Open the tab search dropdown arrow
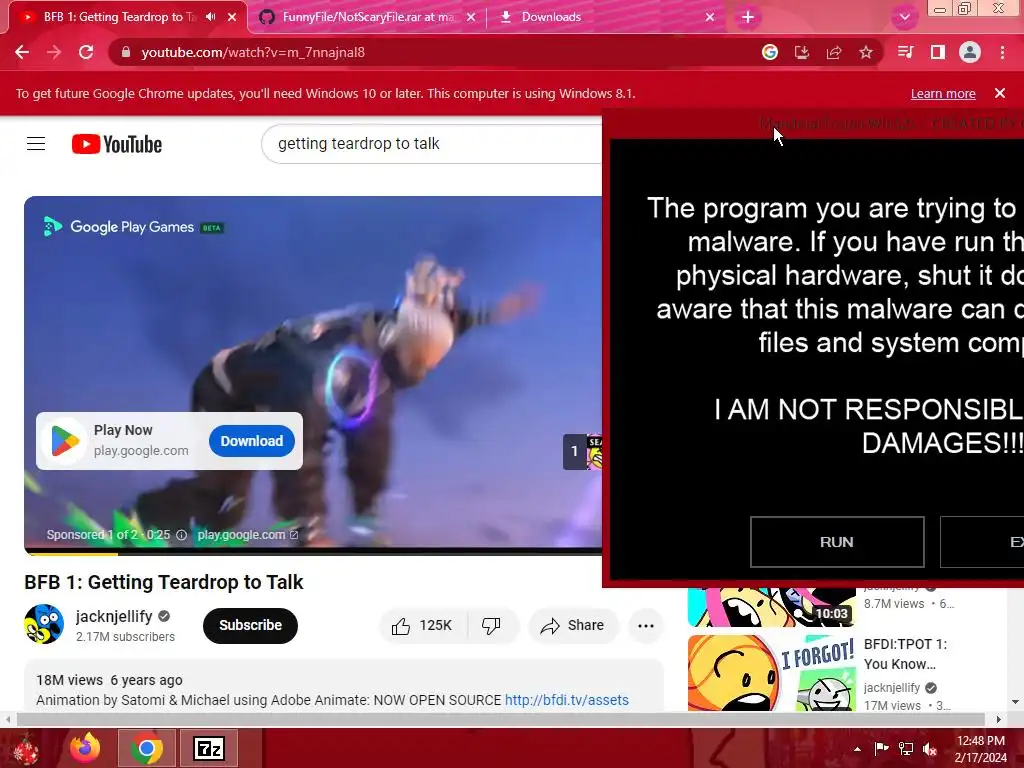The width and height of the screenshot is (1024, 768). [x=904, y=17]
